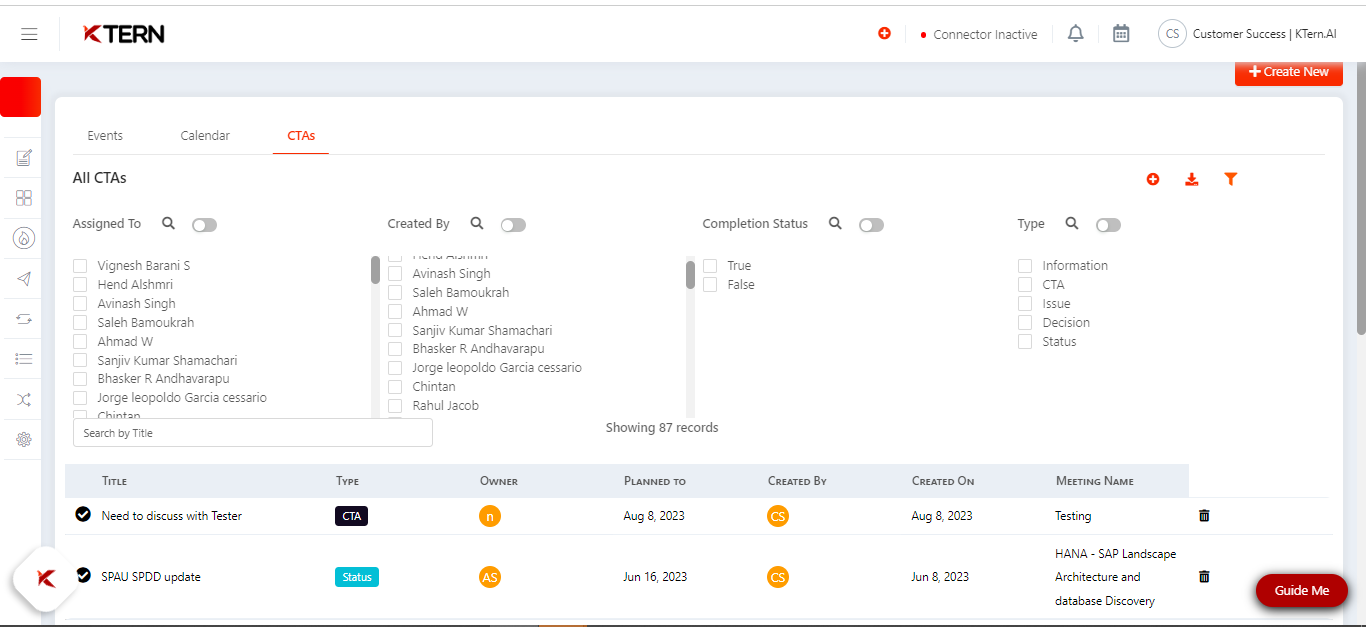Click the cyan Status type badge
Viewport: 1366px width, 627px height.
pos(357,577)
